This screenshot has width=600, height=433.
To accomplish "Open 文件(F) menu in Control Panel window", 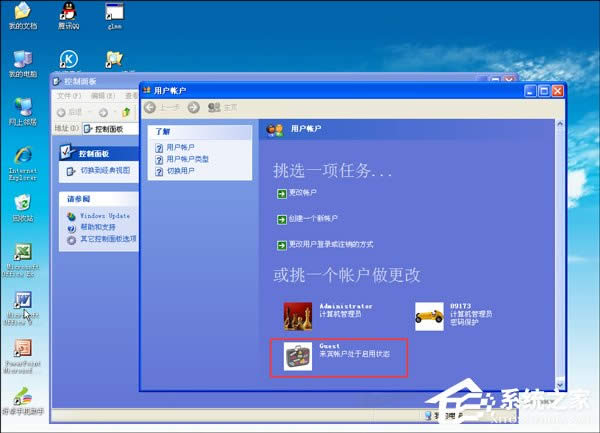I will pos(68,95).
